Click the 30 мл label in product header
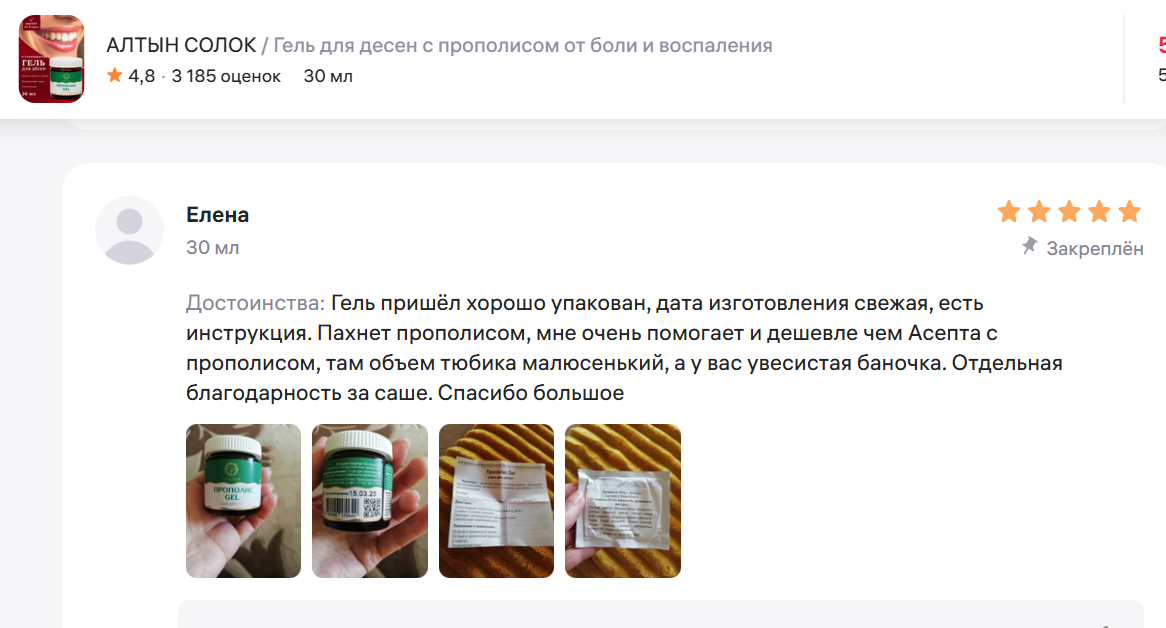This screenshot has width=1166, height=628. point(328,76)
